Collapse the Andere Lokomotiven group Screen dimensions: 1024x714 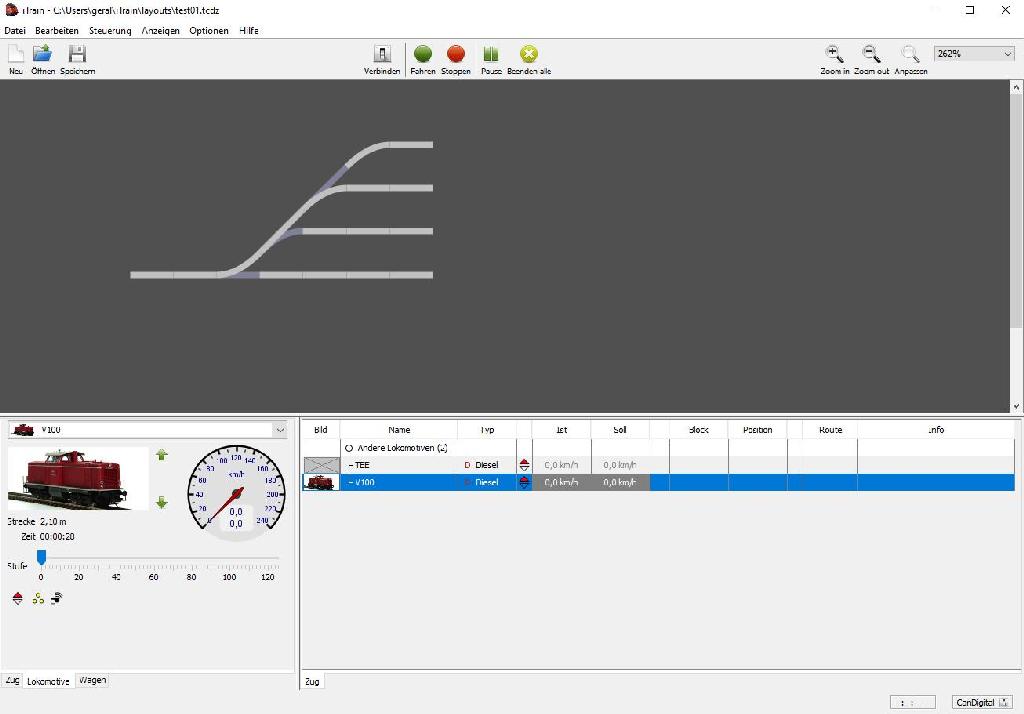click(349, 448)
